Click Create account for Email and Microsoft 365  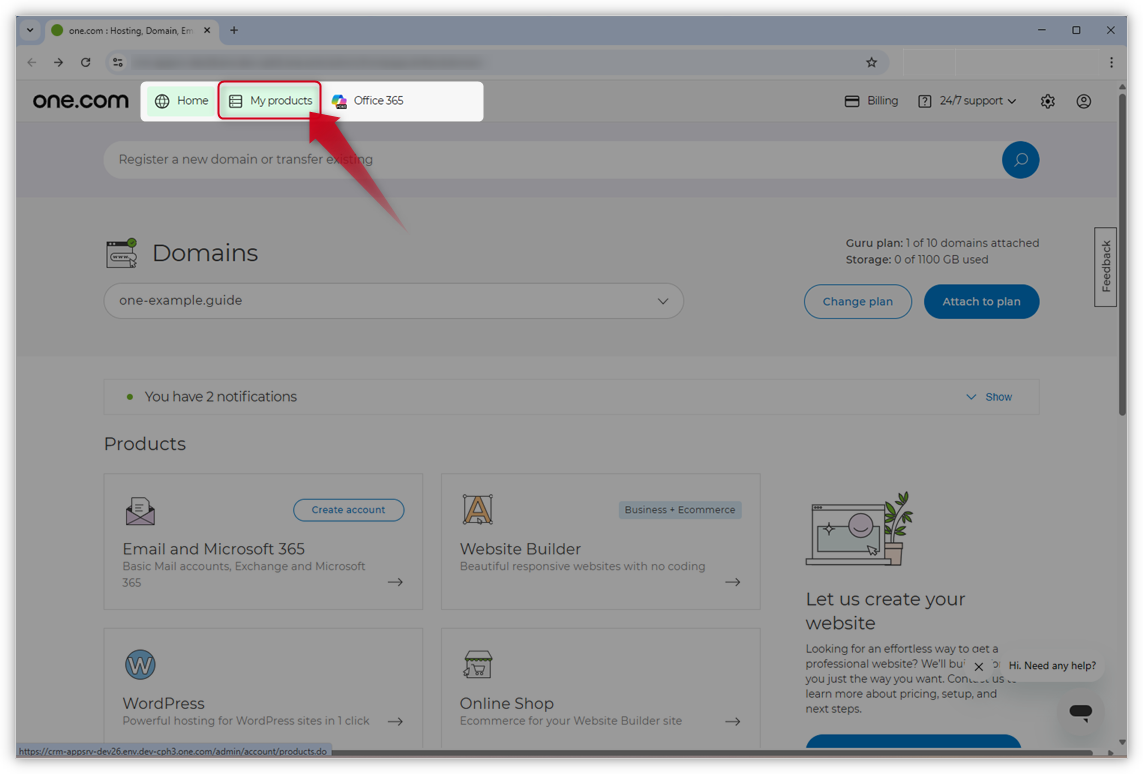(x=348, y=510)
